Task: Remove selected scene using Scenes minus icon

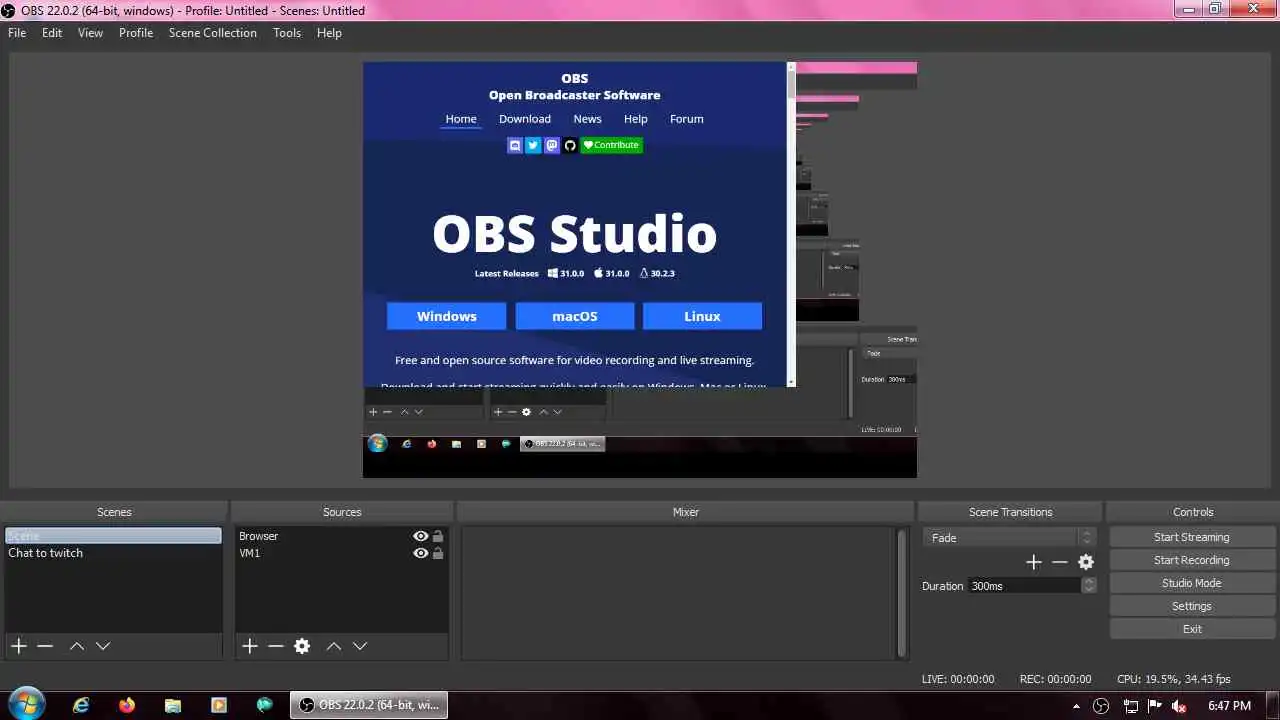Action: pyautogui.click(x=45, y=646)
